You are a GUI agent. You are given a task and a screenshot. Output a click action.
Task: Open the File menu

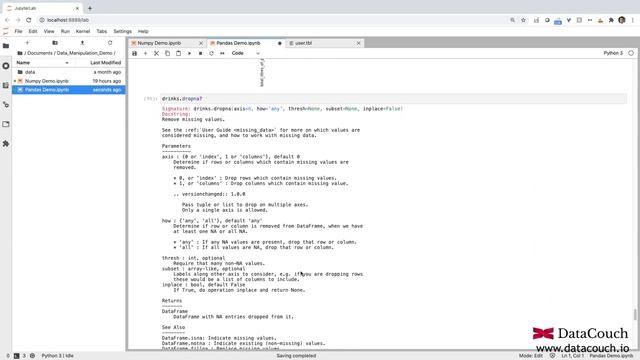(x=18, y=31)
